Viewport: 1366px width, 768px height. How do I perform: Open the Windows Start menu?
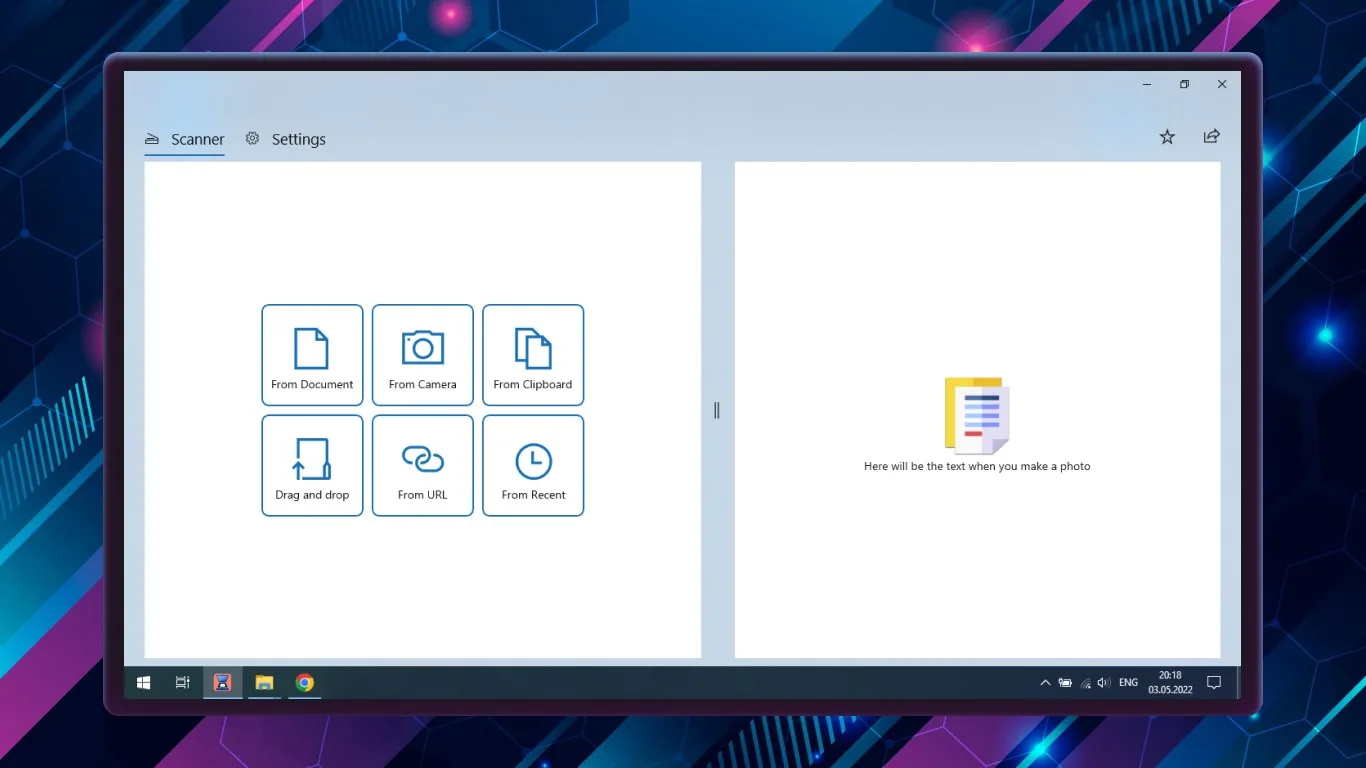(x=143, y=683)
